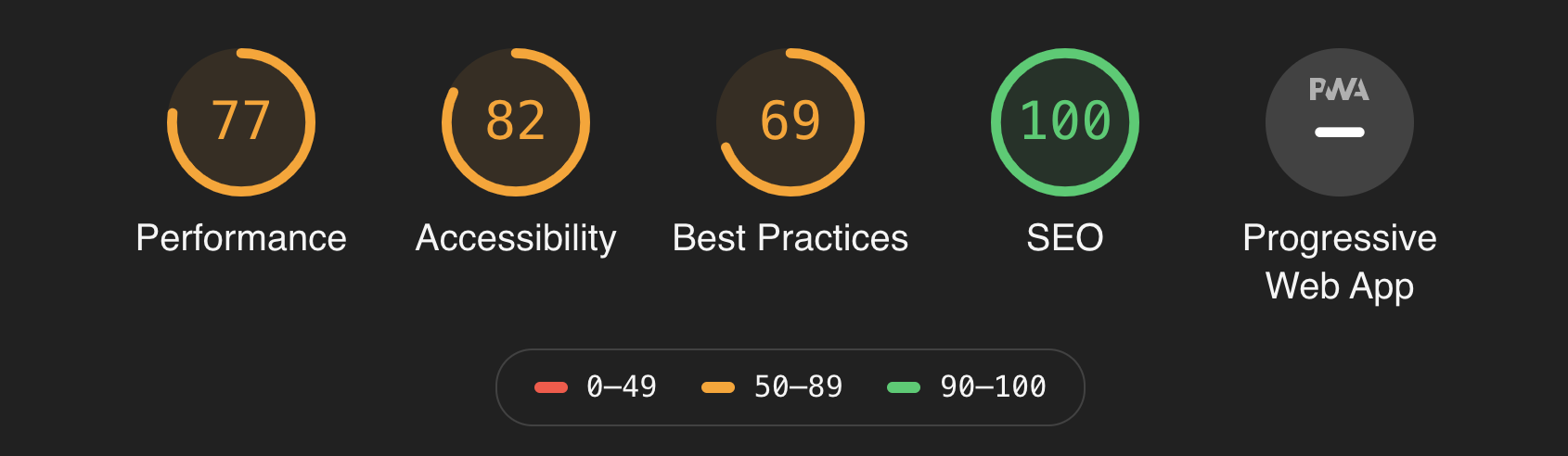Click the Performance label text
Image resolution: width=1568 pixels, height=456 pixels.
[241, 238]
